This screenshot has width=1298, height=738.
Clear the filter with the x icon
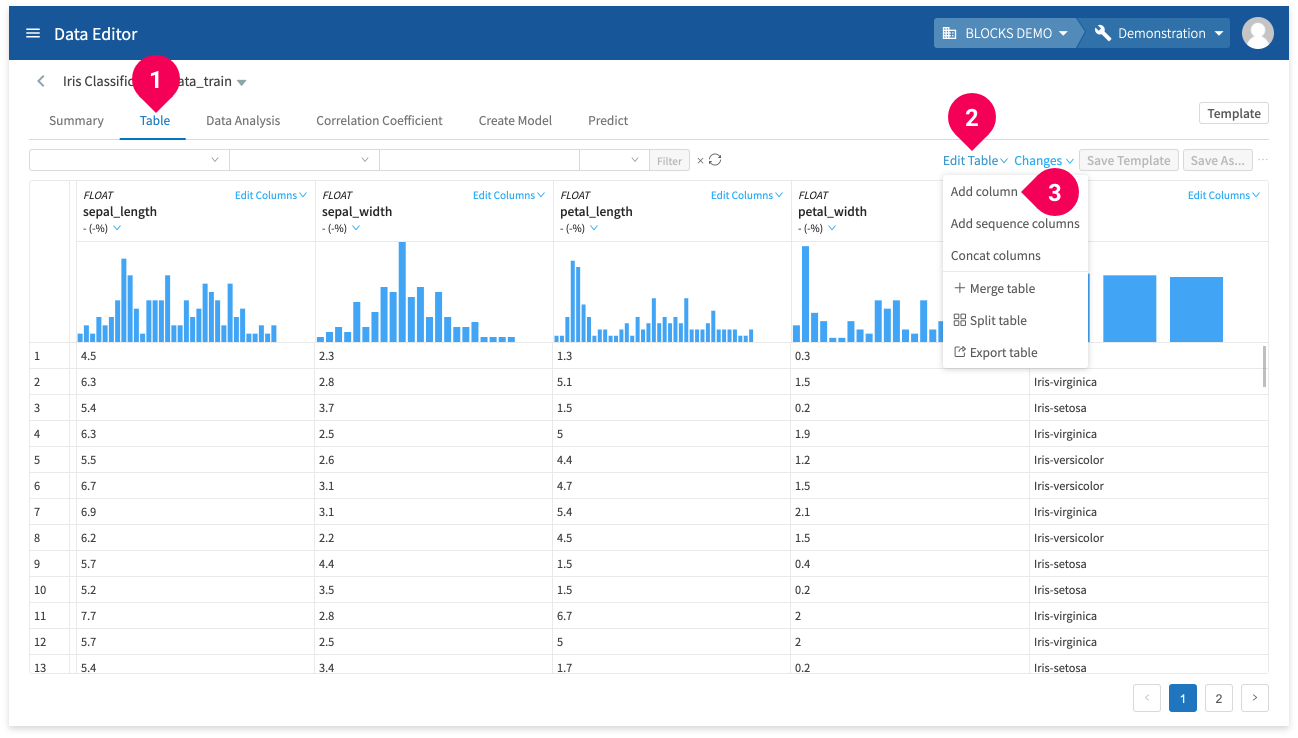[700, 160]
